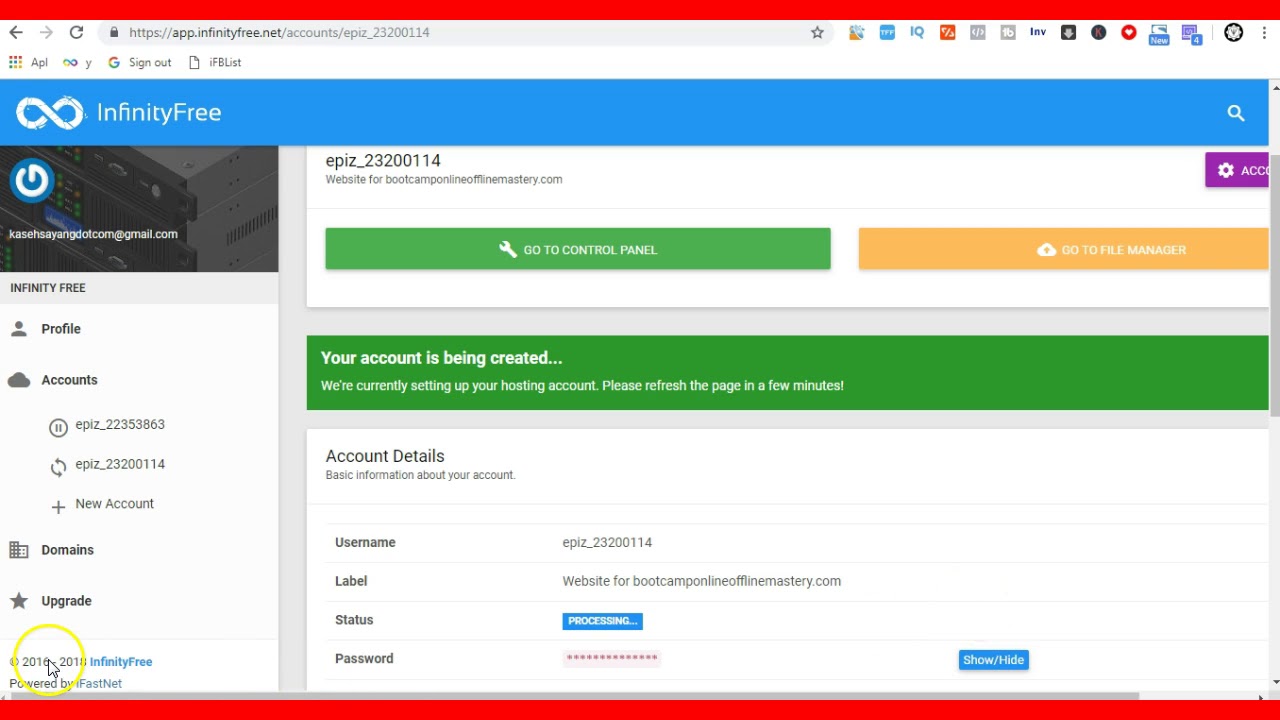Go to Control Panel
Viewport: 1280px width, 720px height.
tap(578, 249)
